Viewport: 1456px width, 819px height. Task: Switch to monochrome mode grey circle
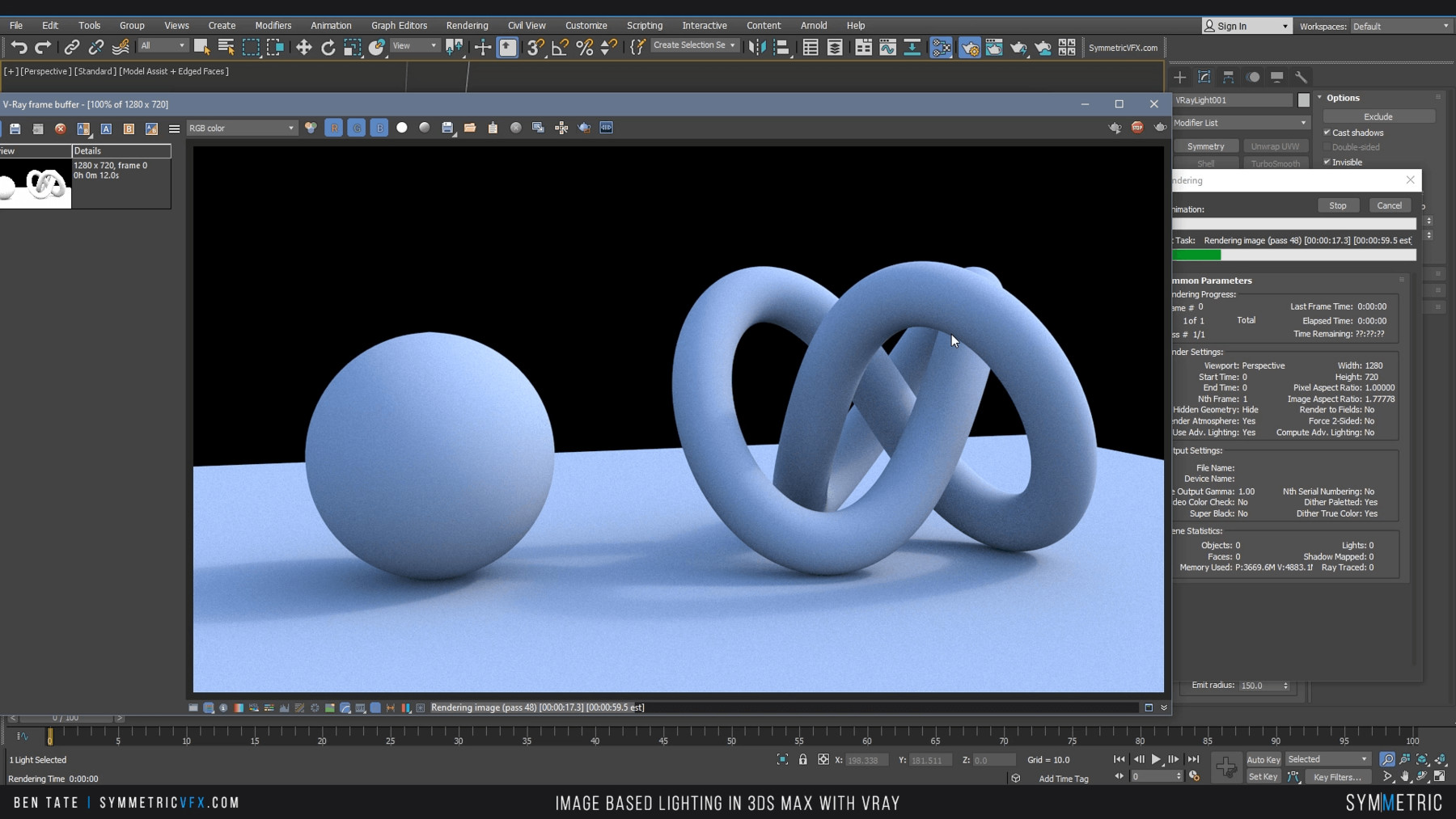point(424,128)
